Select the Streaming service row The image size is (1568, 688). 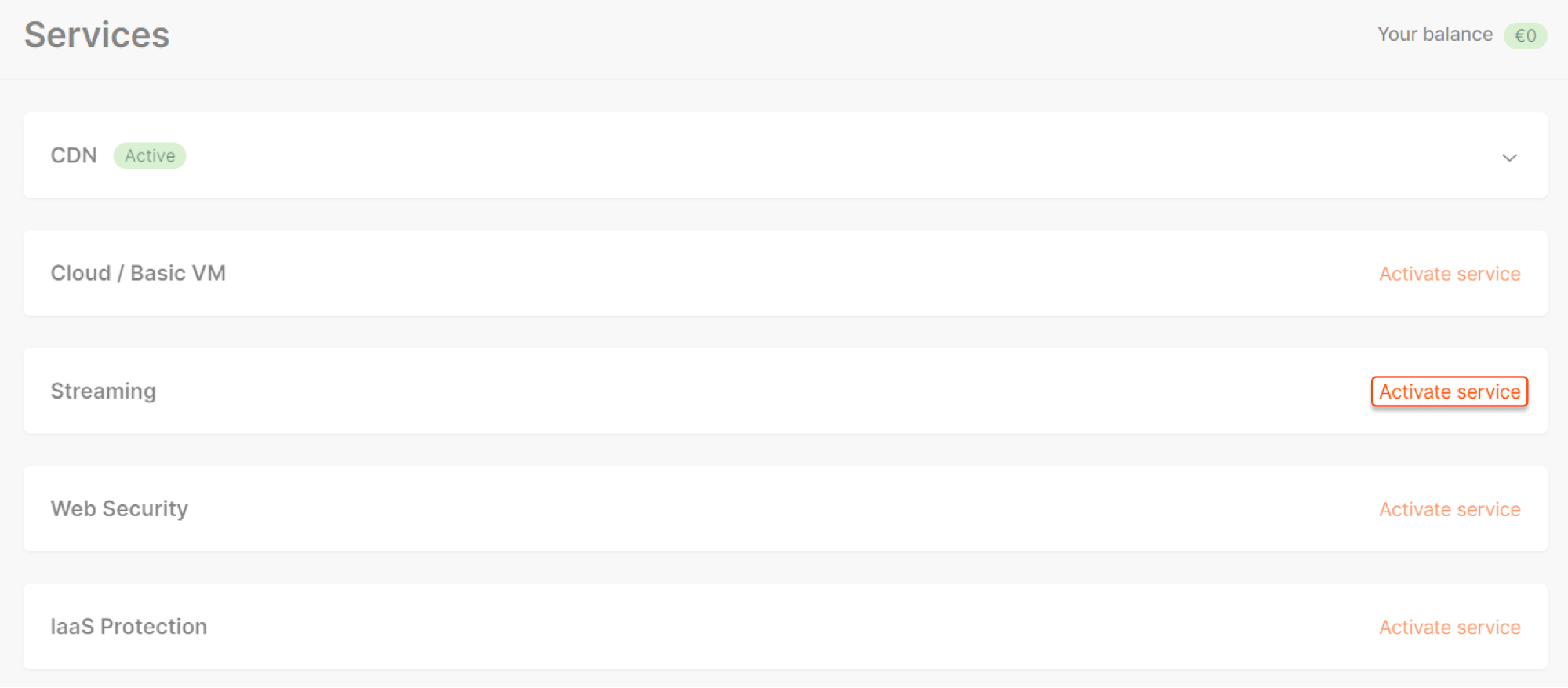[x=784, y=391]
